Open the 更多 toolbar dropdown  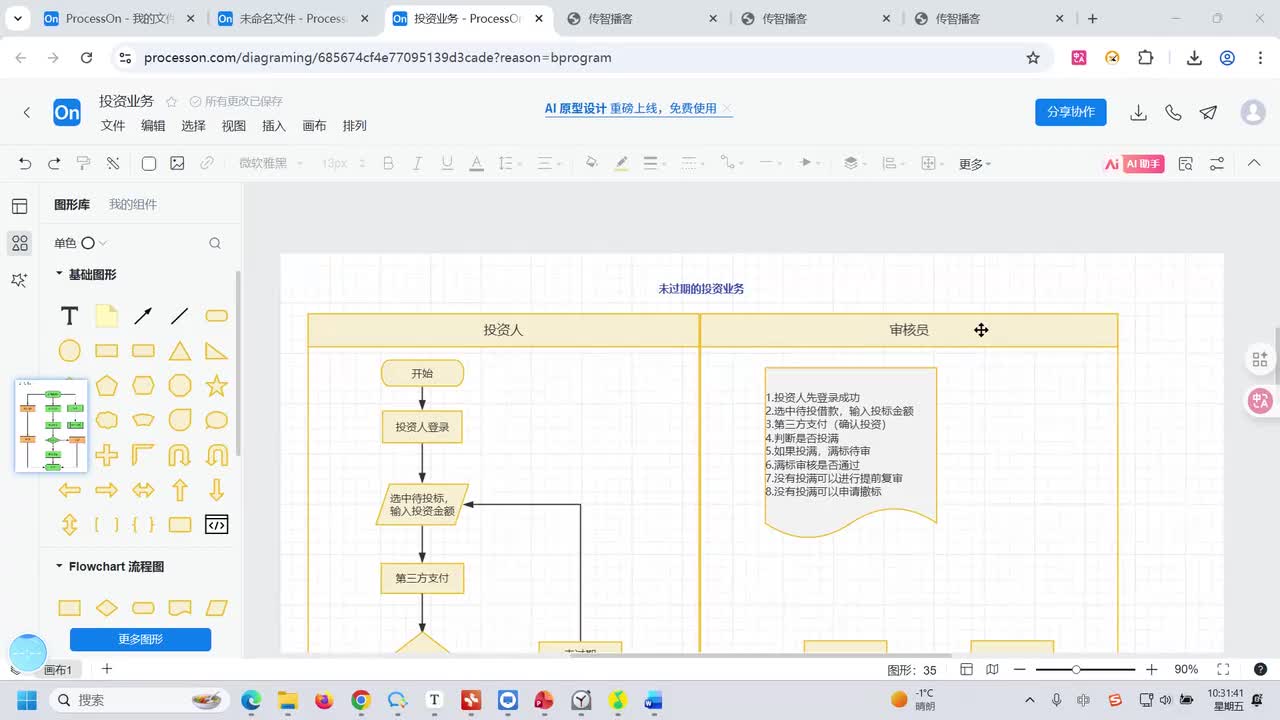pyautogui.click(x=975, y=164)
